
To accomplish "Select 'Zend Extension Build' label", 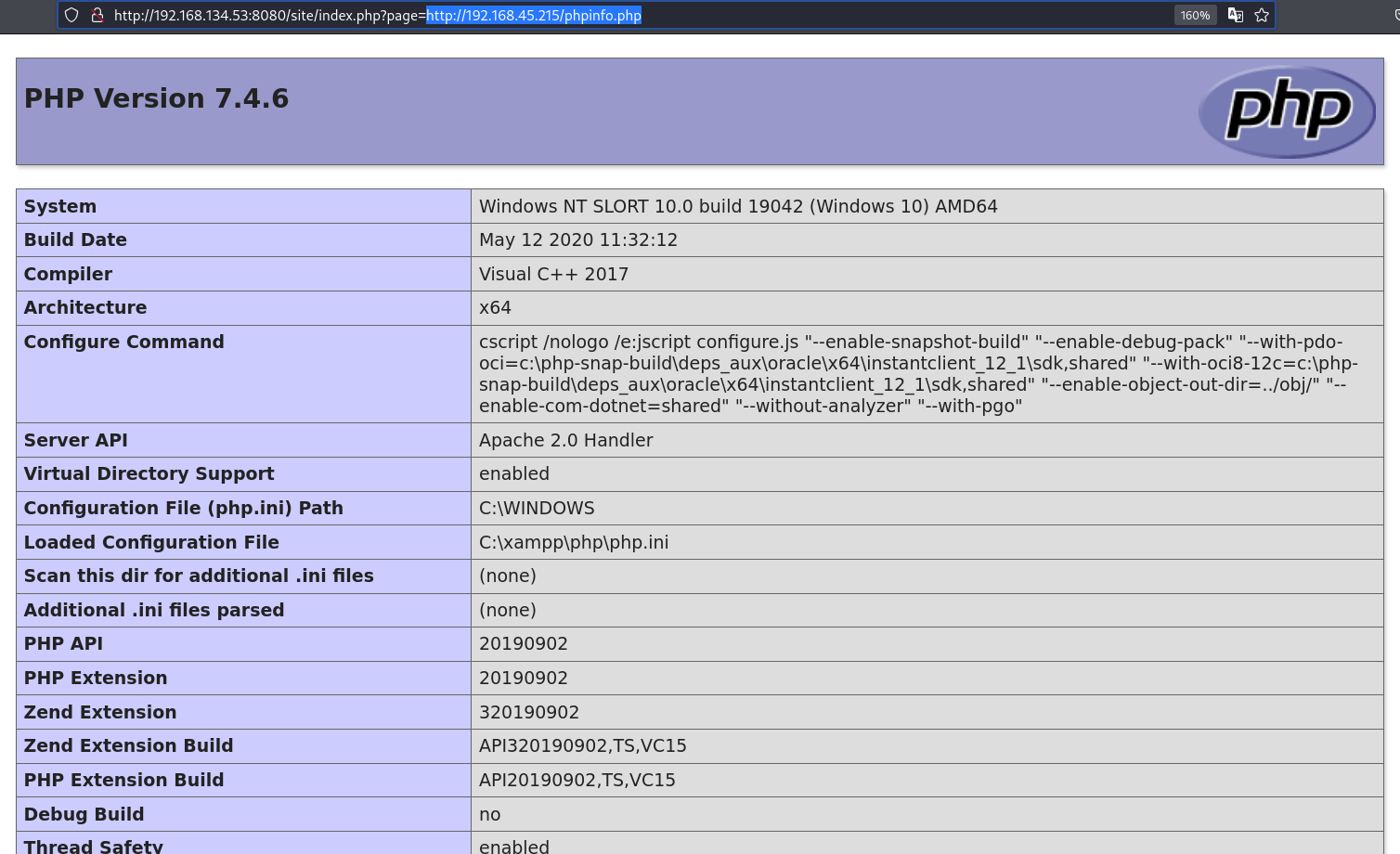I will (128, 745).
